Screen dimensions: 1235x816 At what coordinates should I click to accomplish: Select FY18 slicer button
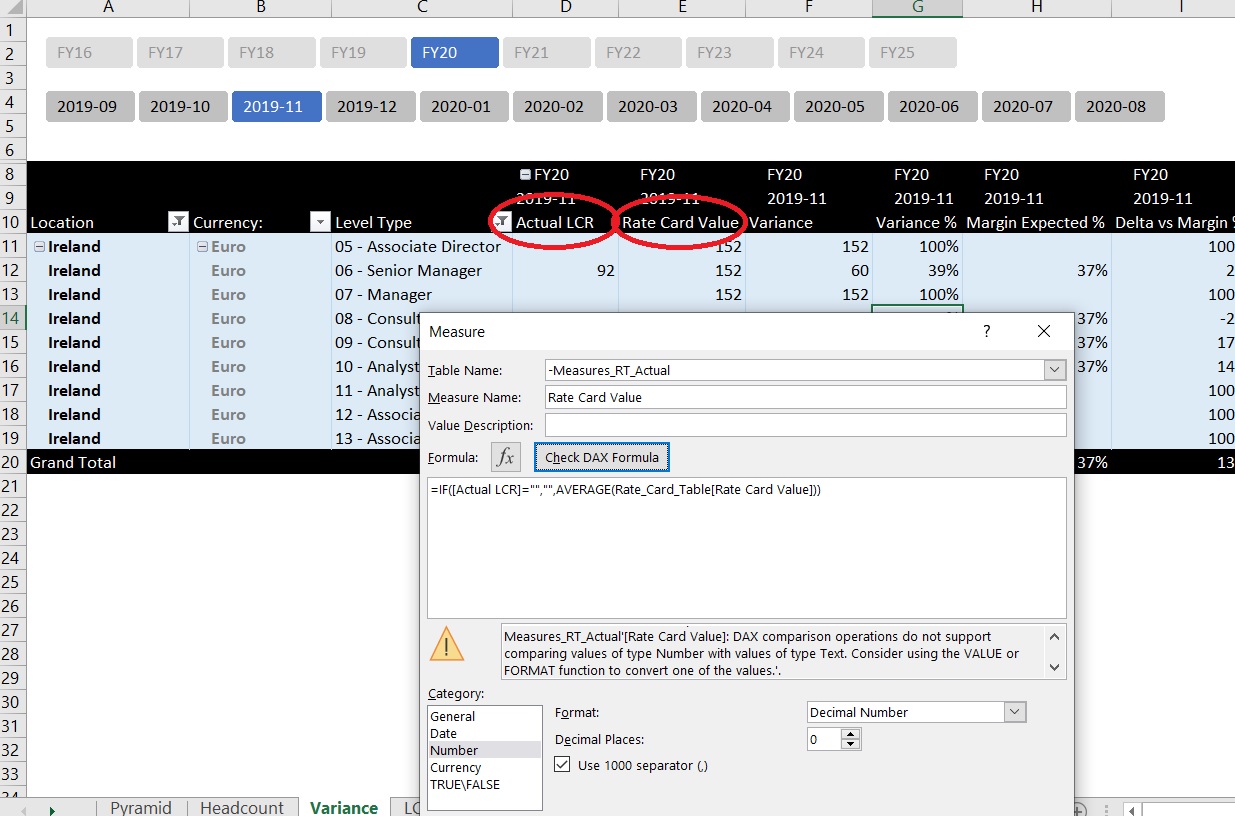pyautogui.click(x=272, y=53)
